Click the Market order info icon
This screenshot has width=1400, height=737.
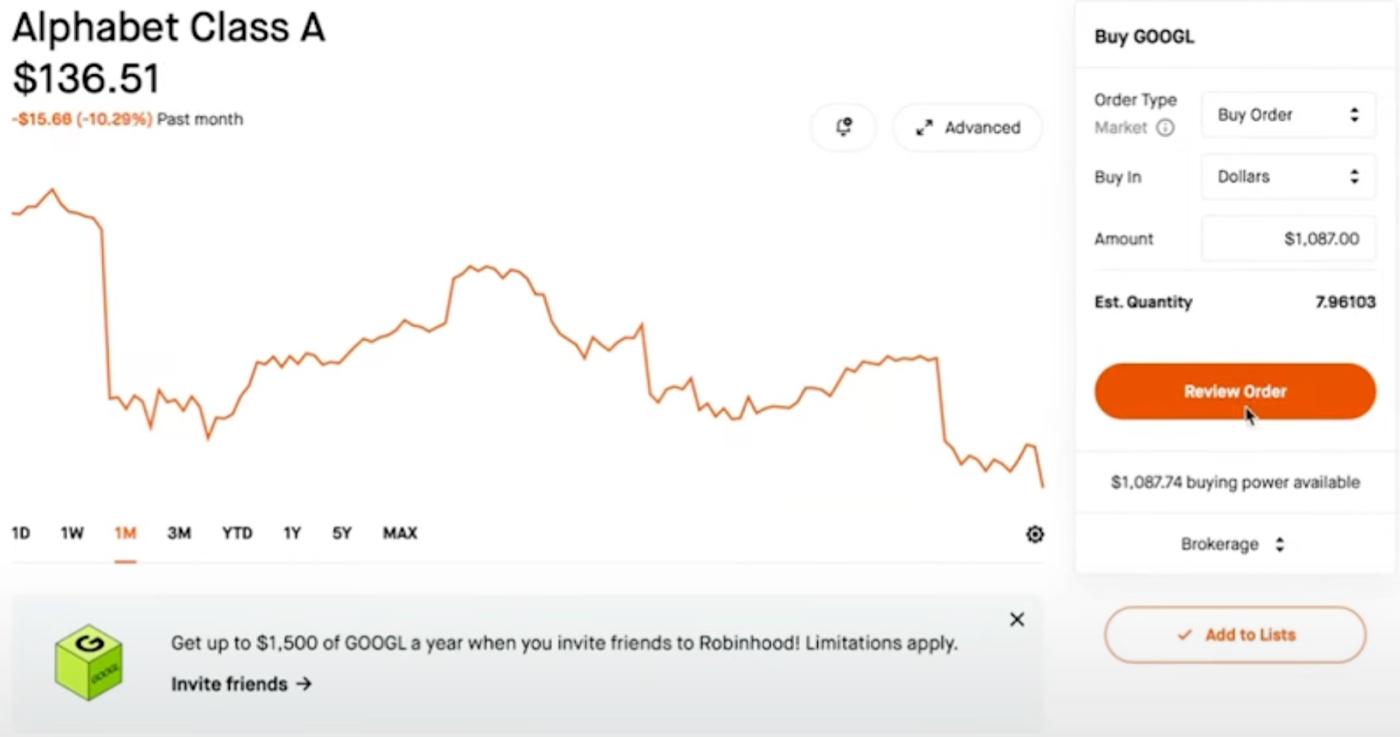click(1165, 128)
